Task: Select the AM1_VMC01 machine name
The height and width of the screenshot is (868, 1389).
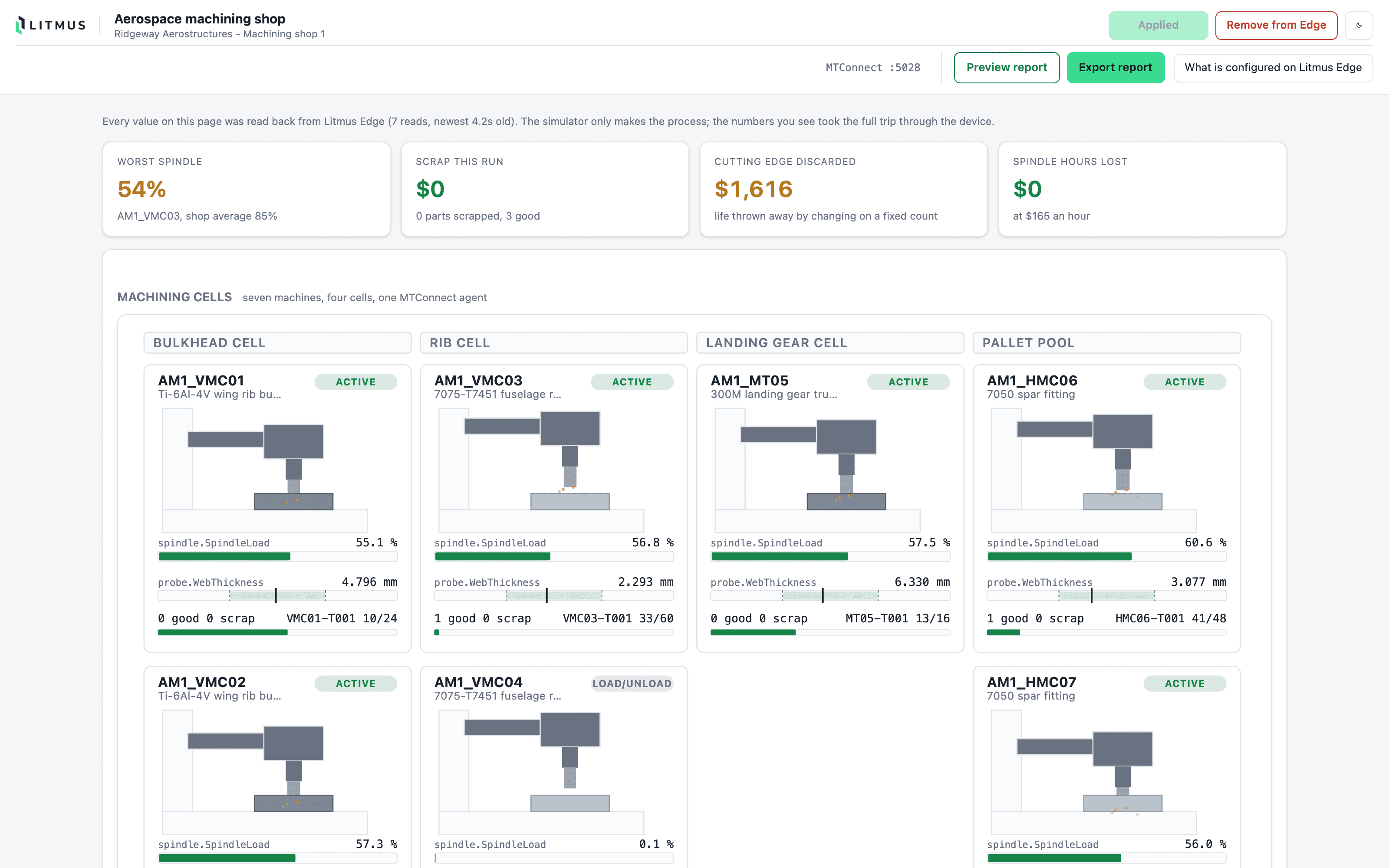Action: (201, 381)
